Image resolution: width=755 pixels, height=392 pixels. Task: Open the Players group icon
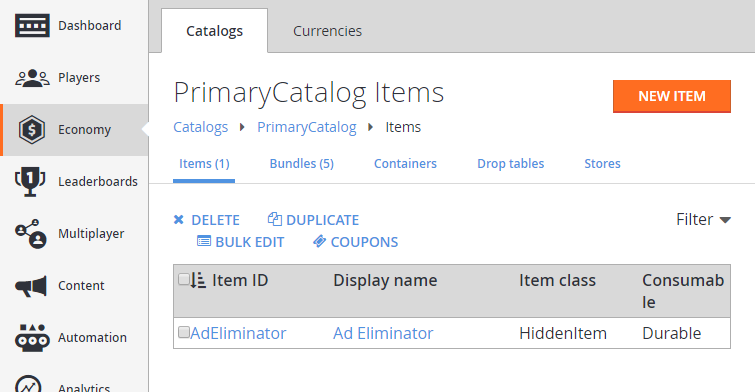tap(32, 78)
